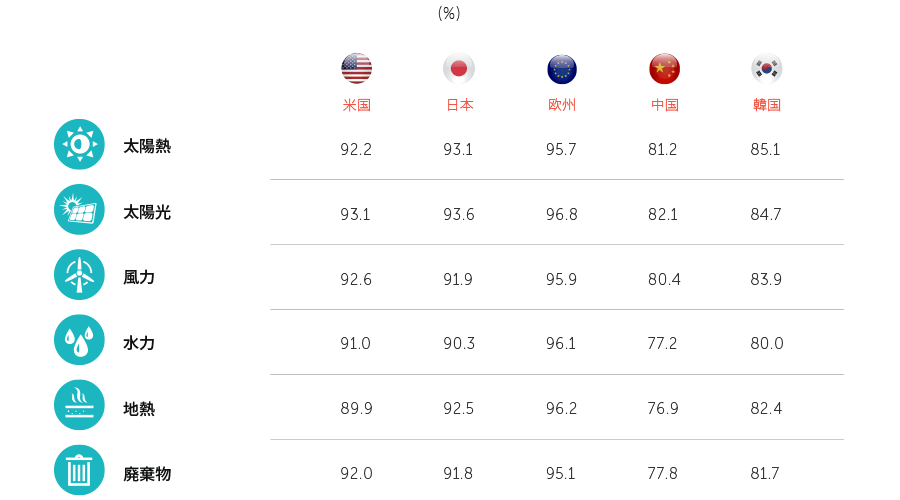Click the solar panel 太陽光 icon

click(x=79, y=210)
